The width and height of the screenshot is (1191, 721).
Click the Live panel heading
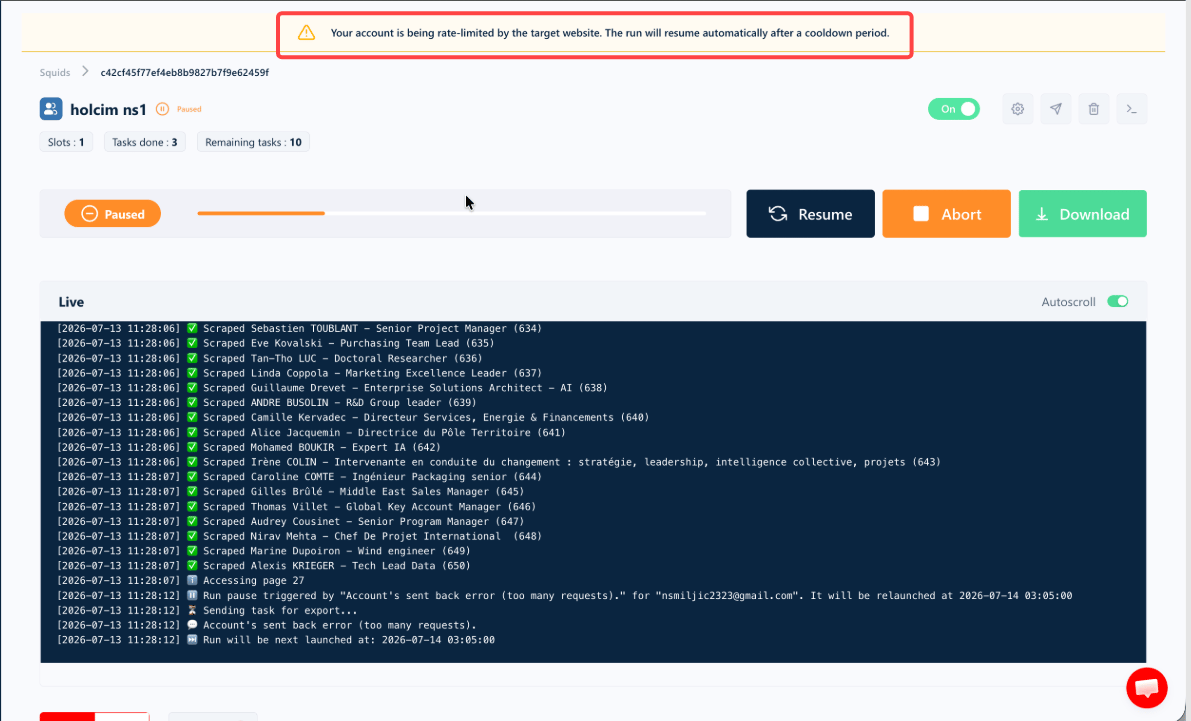71,302
